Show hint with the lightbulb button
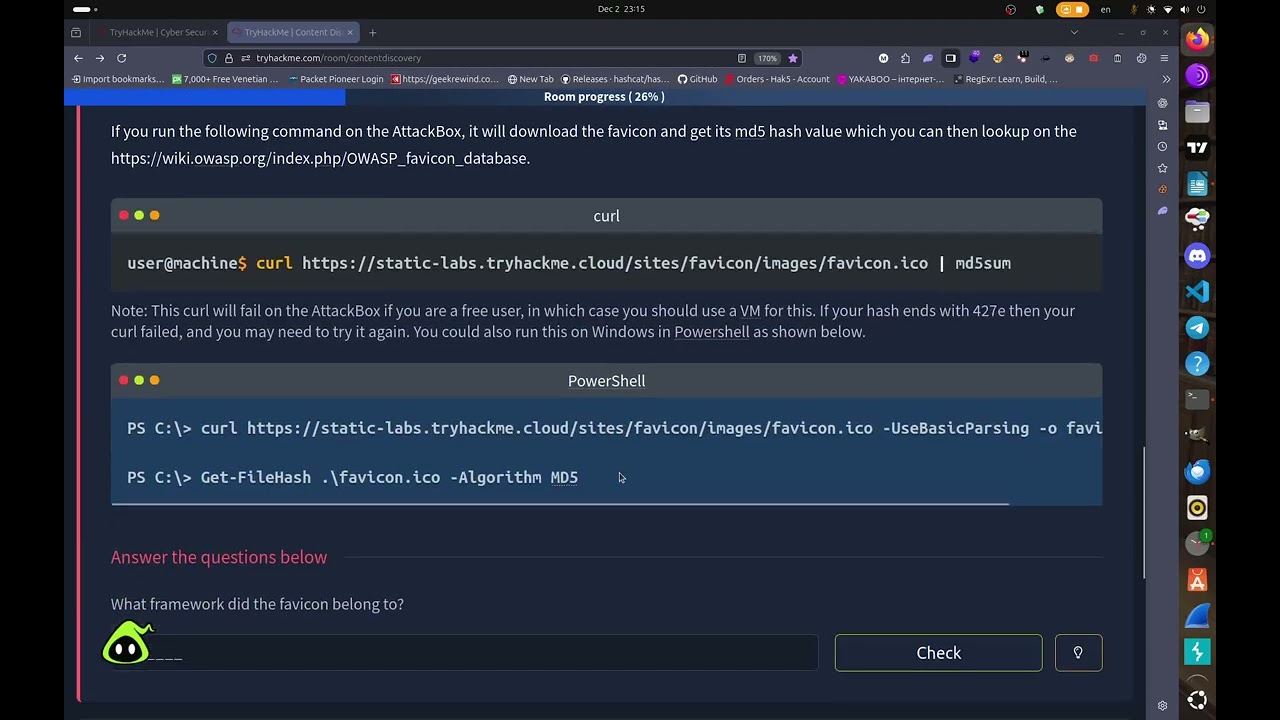Image resolution: width=1280 pixels, height=720 pixels. coord(1078,653)
